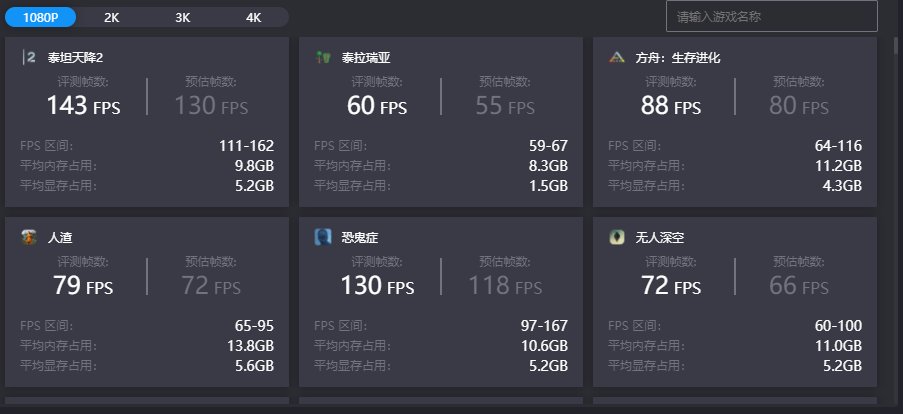This screenshot has height=414, width=903.
Task: Click the 泰坦天降2 game icon
Action: [x=29, y=57]
